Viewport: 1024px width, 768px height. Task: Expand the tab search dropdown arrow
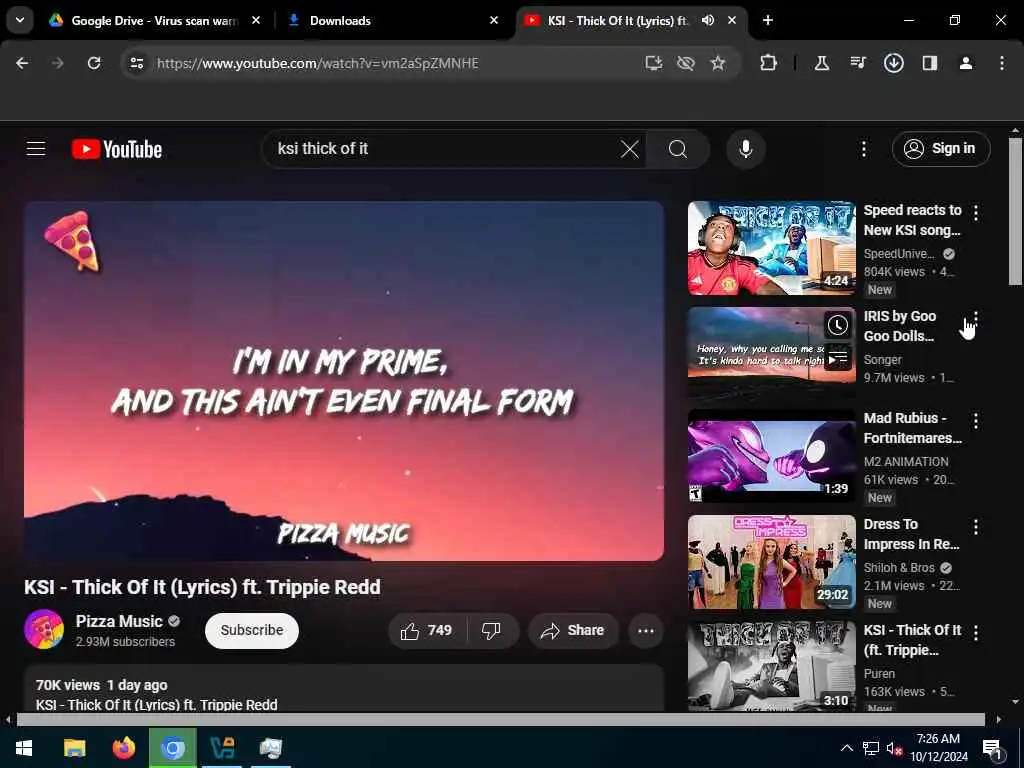click(20, 20)
